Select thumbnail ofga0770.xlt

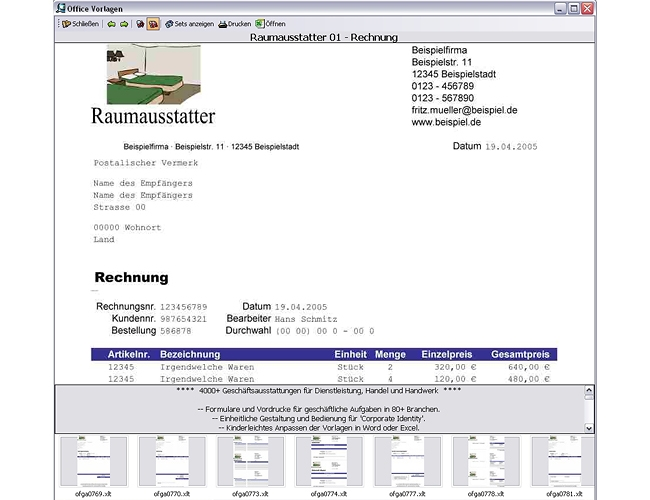(x=172, y=466)
